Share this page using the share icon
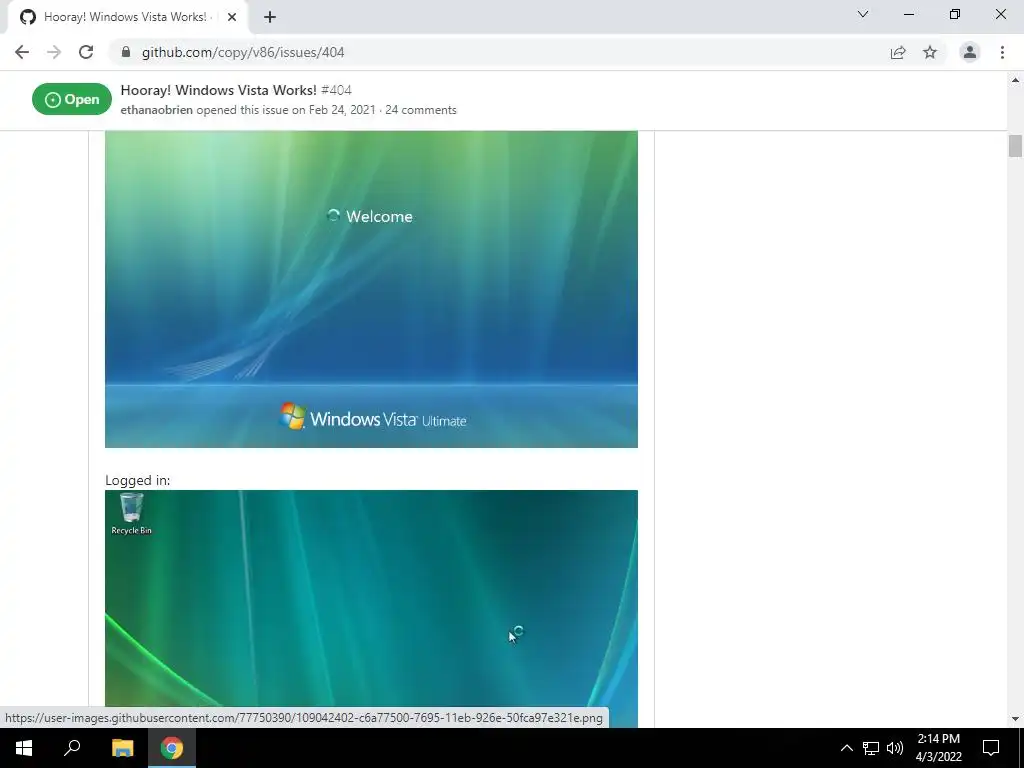 point(898,52)
